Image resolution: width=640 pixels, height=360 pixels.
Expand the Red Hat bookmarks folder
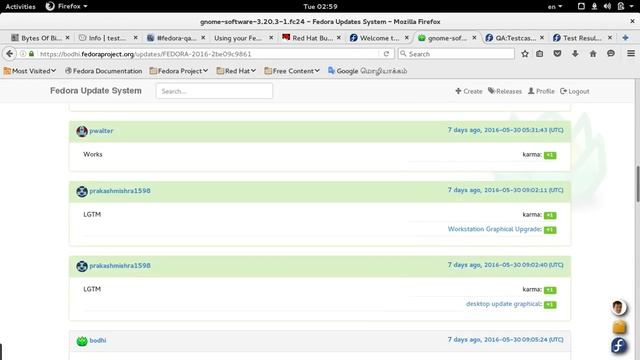pyautogui.click(x=236, y=71)
